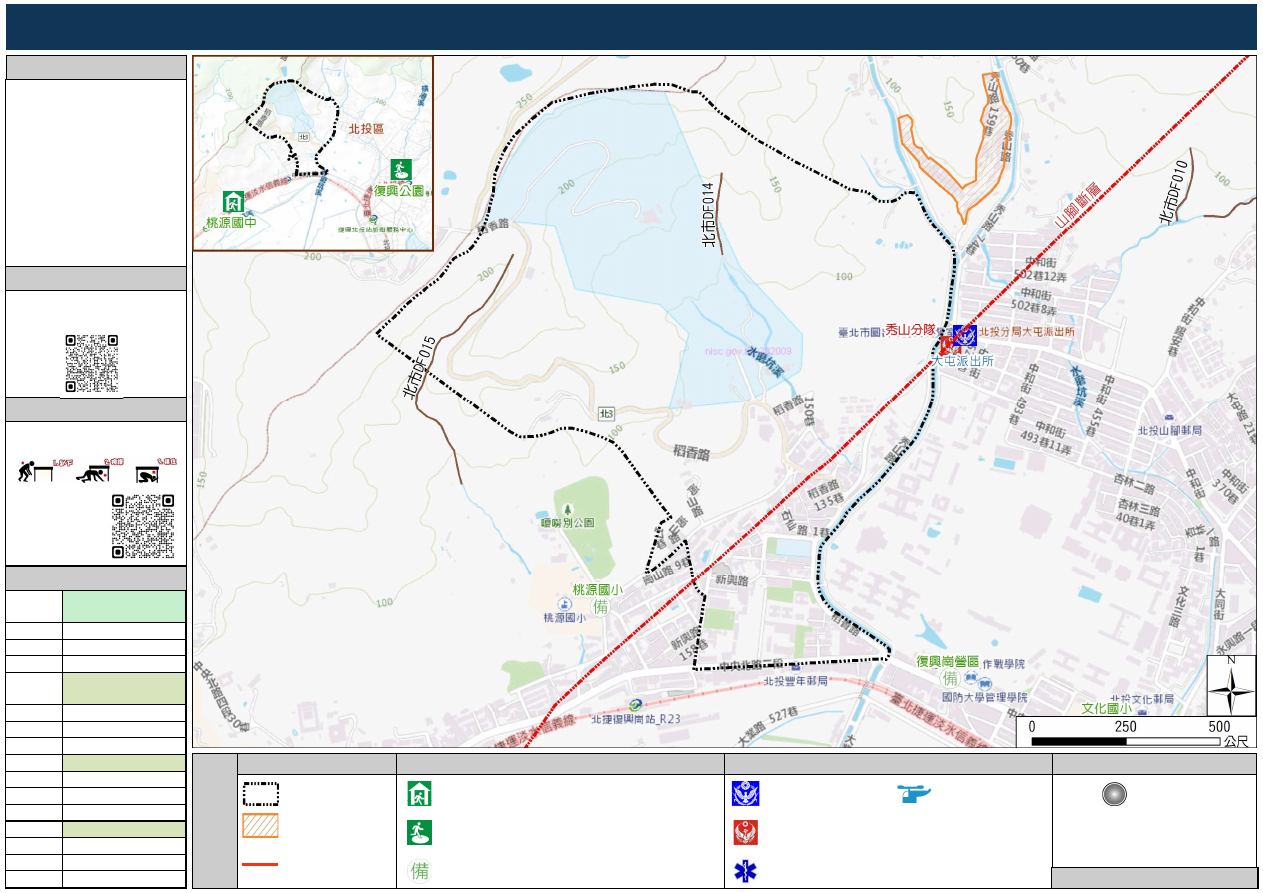Image resolution: width=1263 pixels, height=893 pixels.
Task: Click the dashed boundary symbol in legend
Action: 261,795
